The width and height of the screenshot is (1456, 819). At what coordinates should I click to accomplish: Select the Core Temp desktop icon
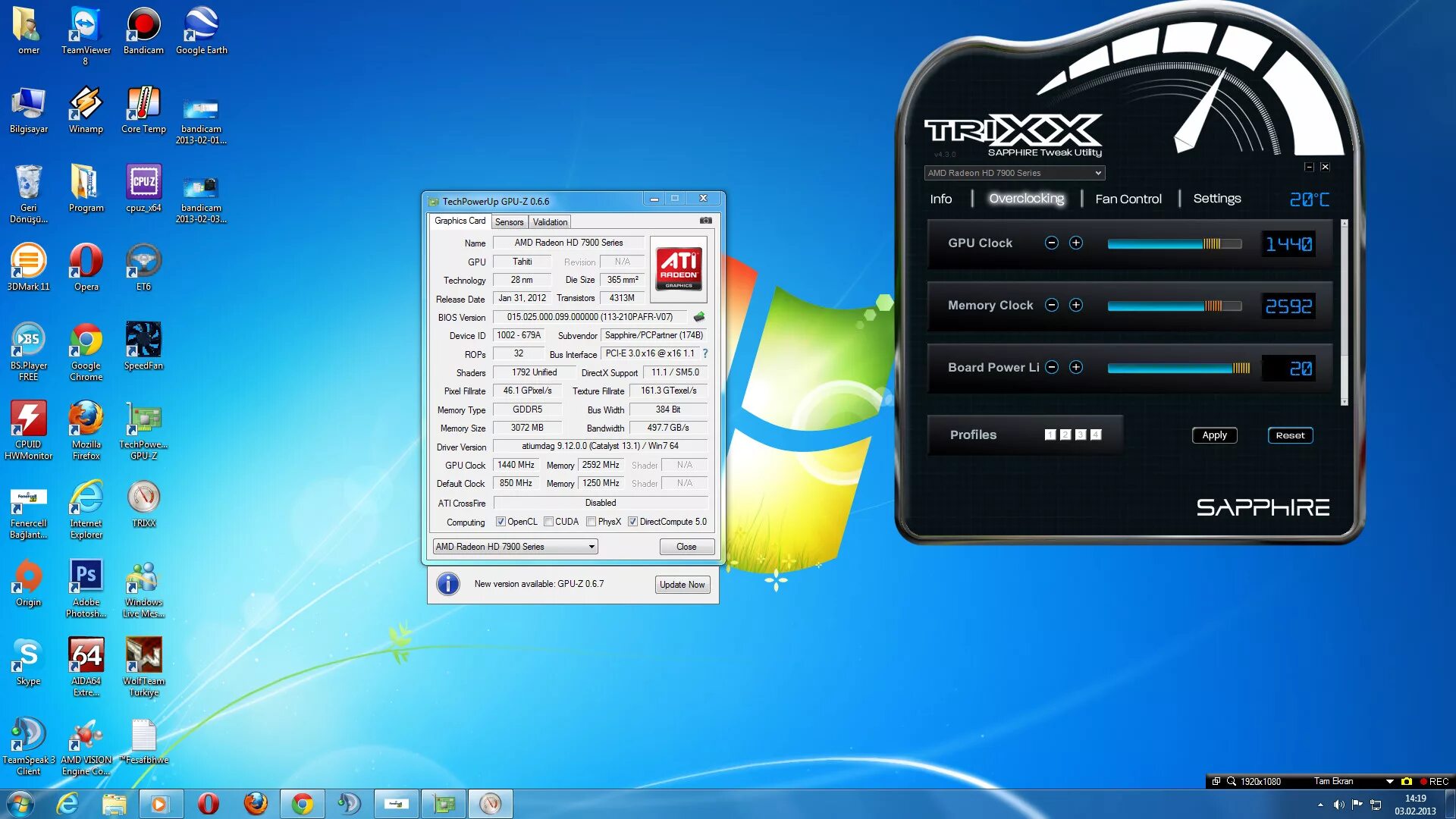point(143,109)
